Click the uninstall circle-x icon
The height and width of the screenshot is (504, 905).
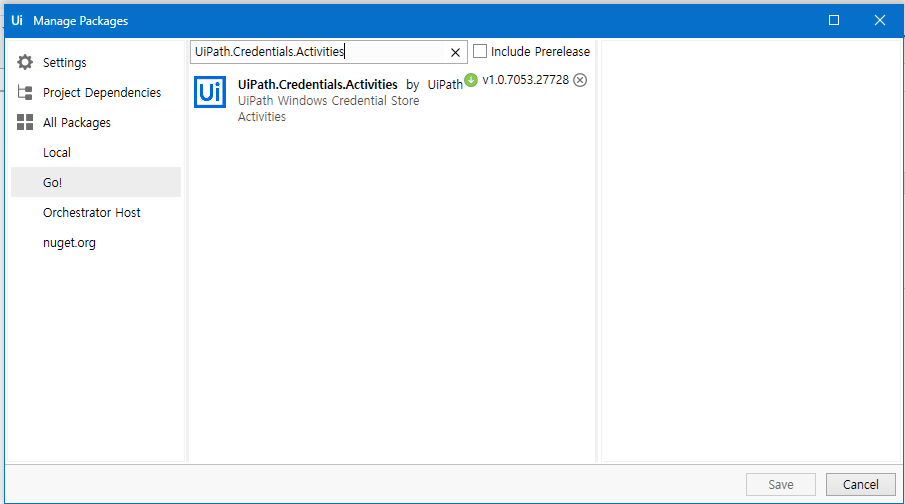pyautogui.click(x=580, y=80)
